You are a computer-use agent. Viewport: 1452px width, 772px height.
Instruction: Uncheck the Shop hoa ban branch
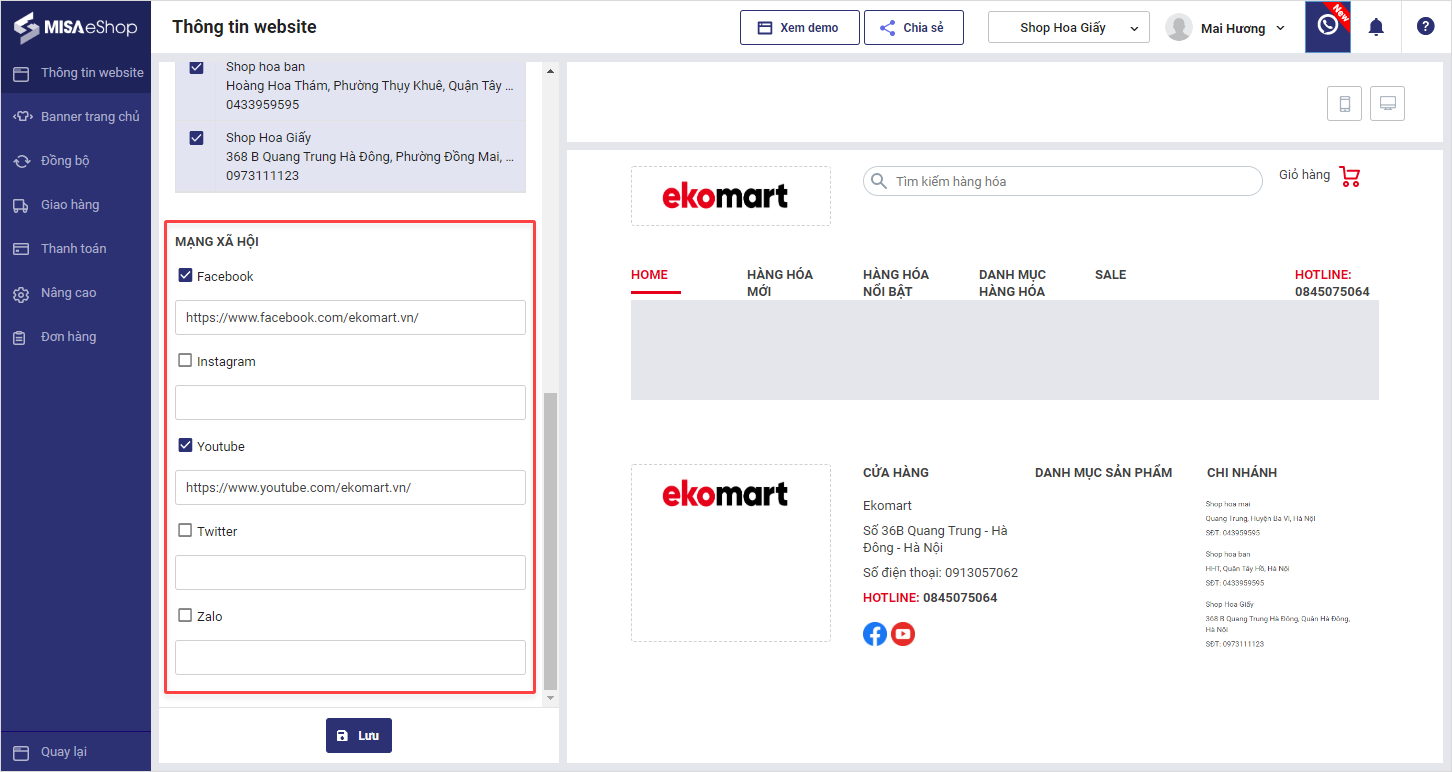coord(196,67)
